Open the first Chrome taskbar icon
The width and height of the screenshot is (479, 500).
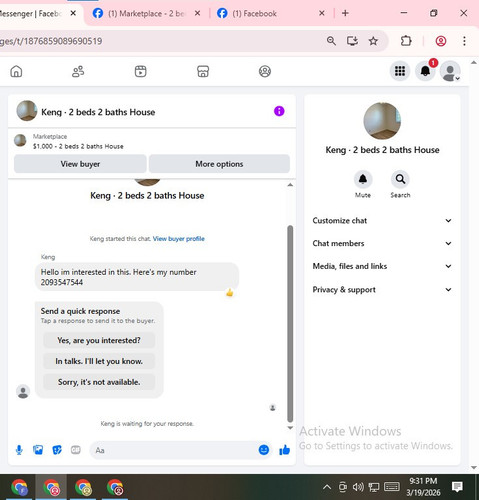click(x=19, y=488)
